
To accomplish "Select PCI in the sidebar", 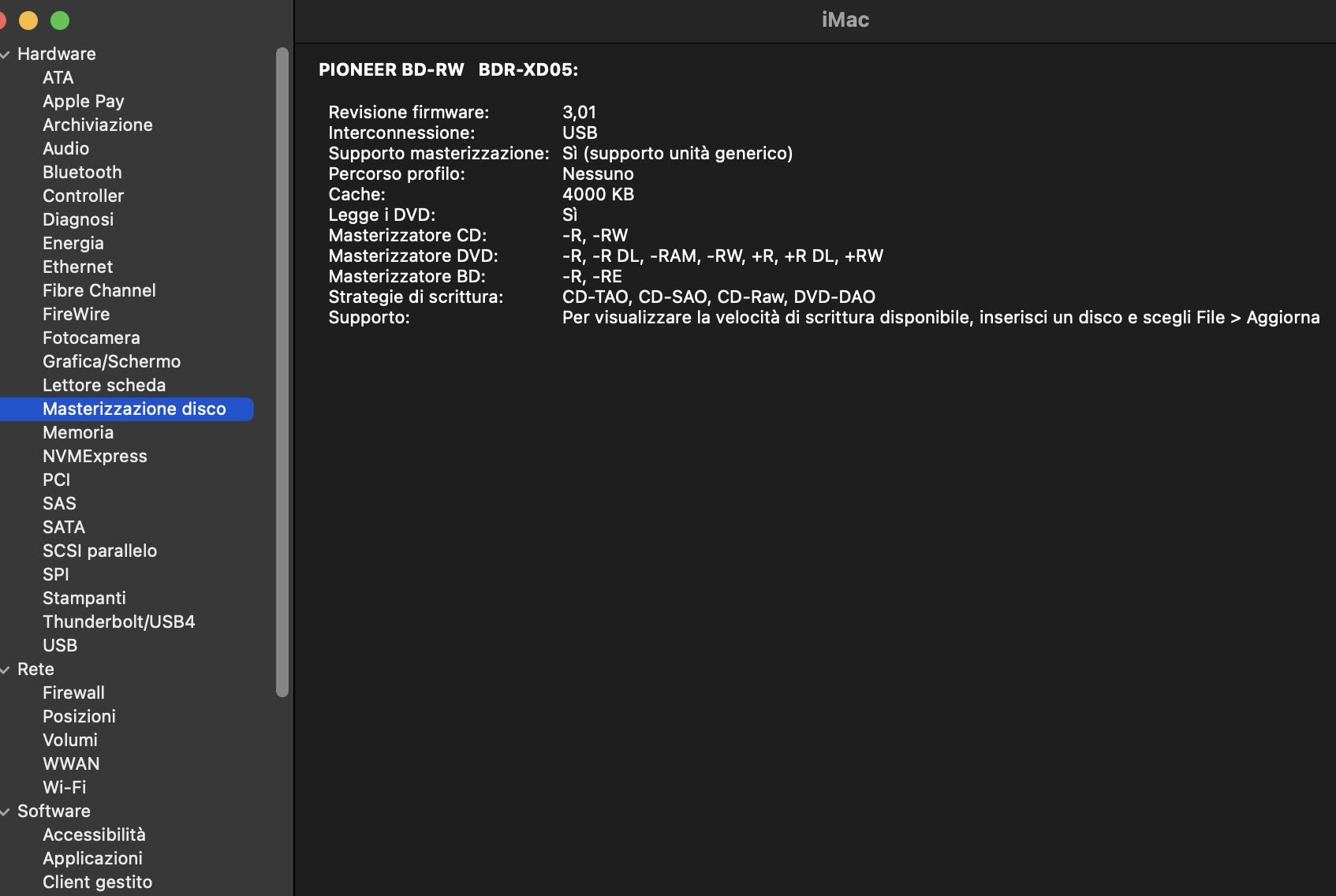I will click(57, 480).
